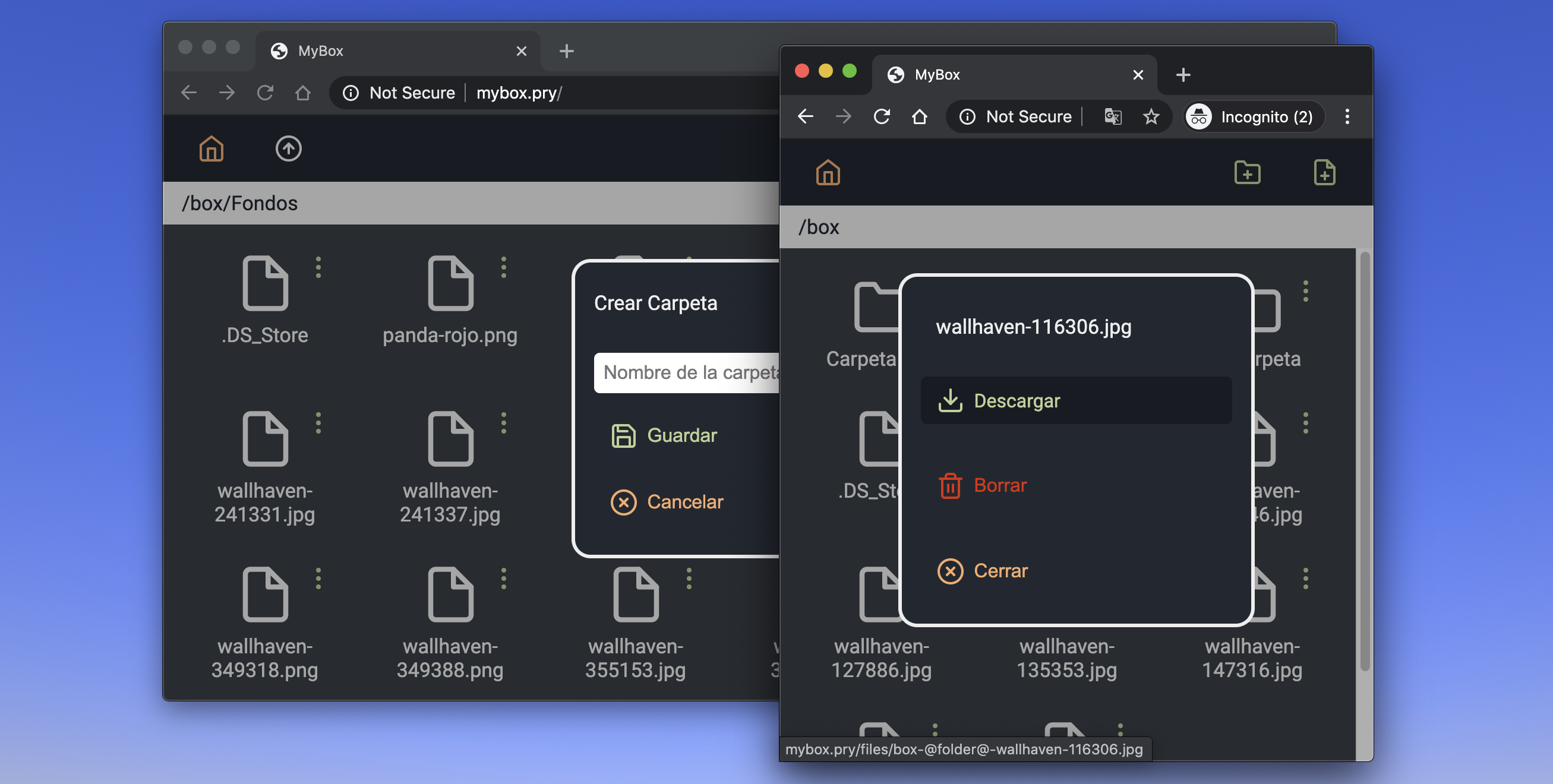
Task: Click Borrar to delete wallhaven-116306.jpg
Action: [983, 485]
